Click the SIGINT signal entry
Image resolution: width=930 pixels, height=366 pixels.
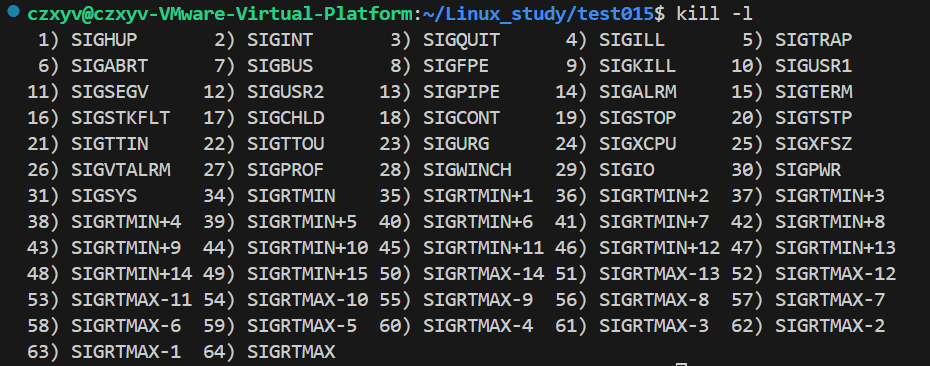[x=280, y=40]
